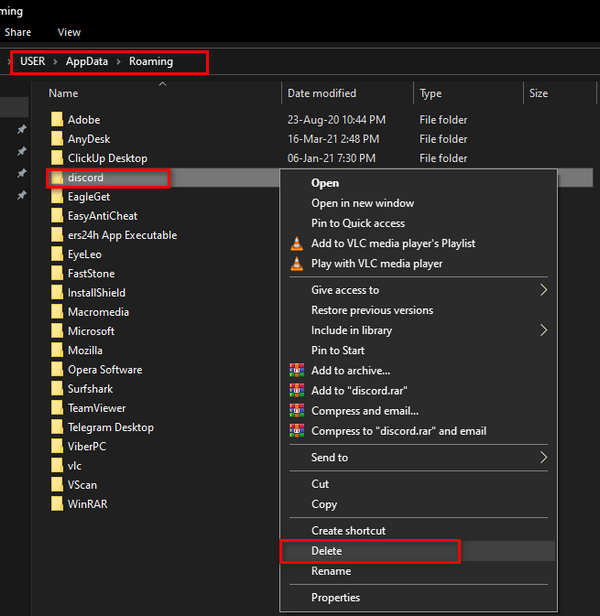Click the EyeLeo folder icon
This screenshot has width=600, height=616.
tap(57, 254)
